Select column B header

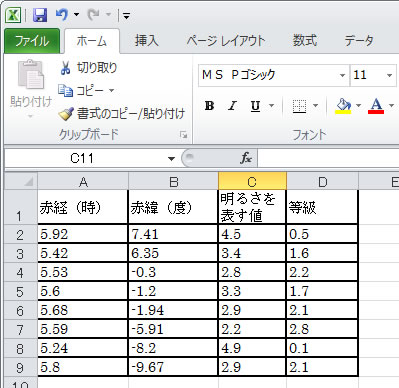(x=174, y=182)
